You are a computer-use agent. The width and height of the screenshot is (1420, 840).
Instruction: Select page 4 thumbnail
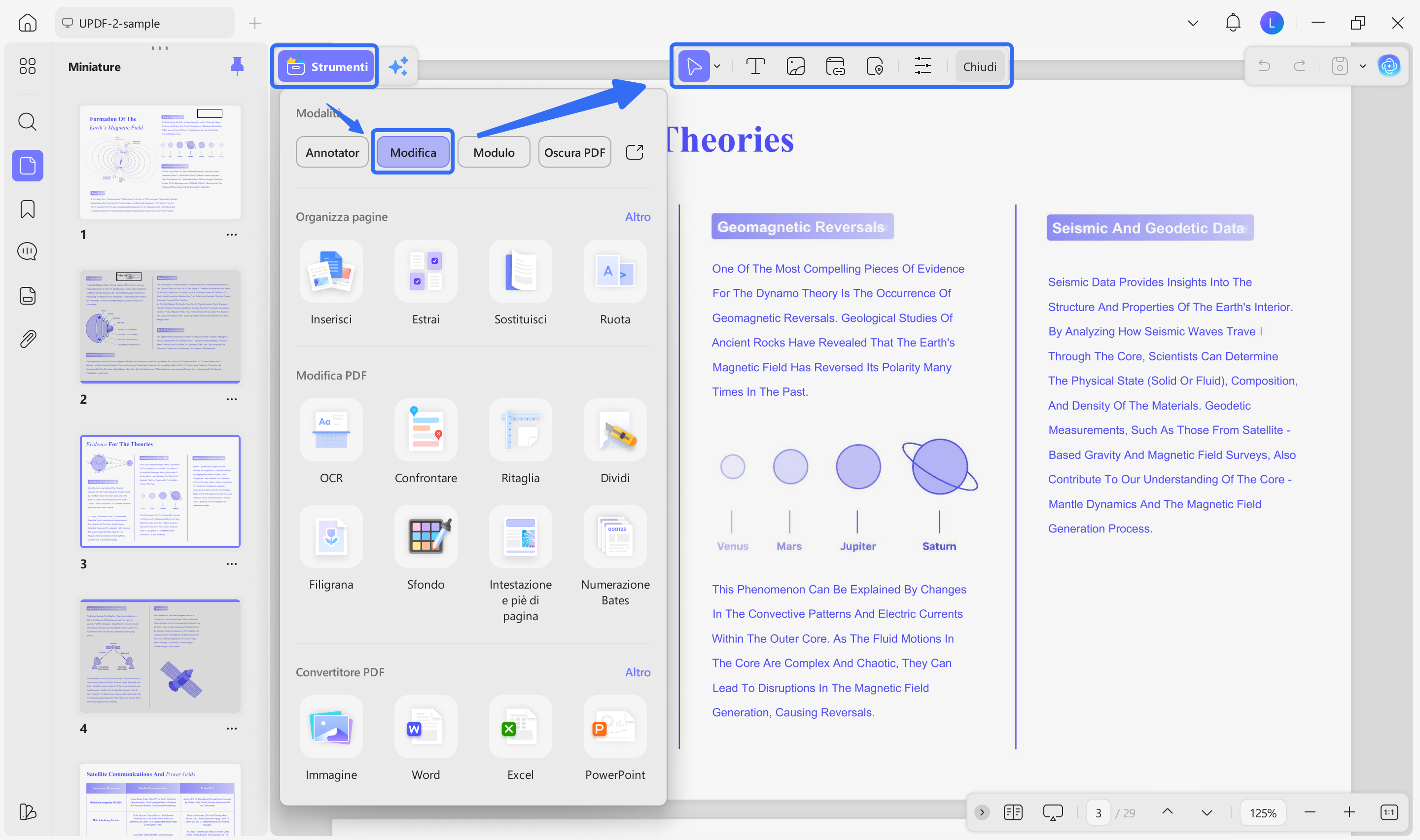[x=160, y=656]
